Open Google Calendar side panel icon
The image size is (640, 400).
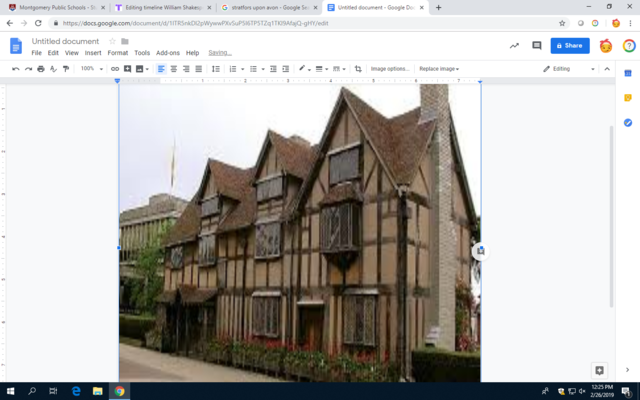[628, 73]
